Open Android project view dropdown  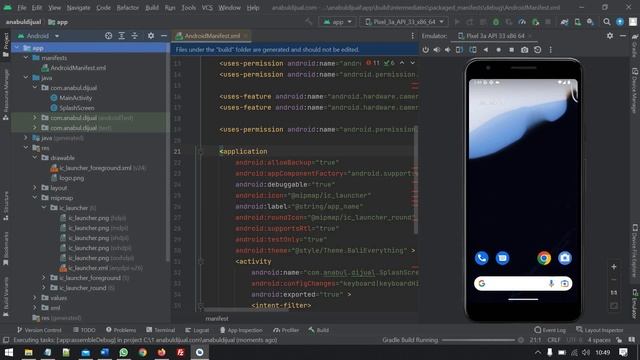click(39, 36)
